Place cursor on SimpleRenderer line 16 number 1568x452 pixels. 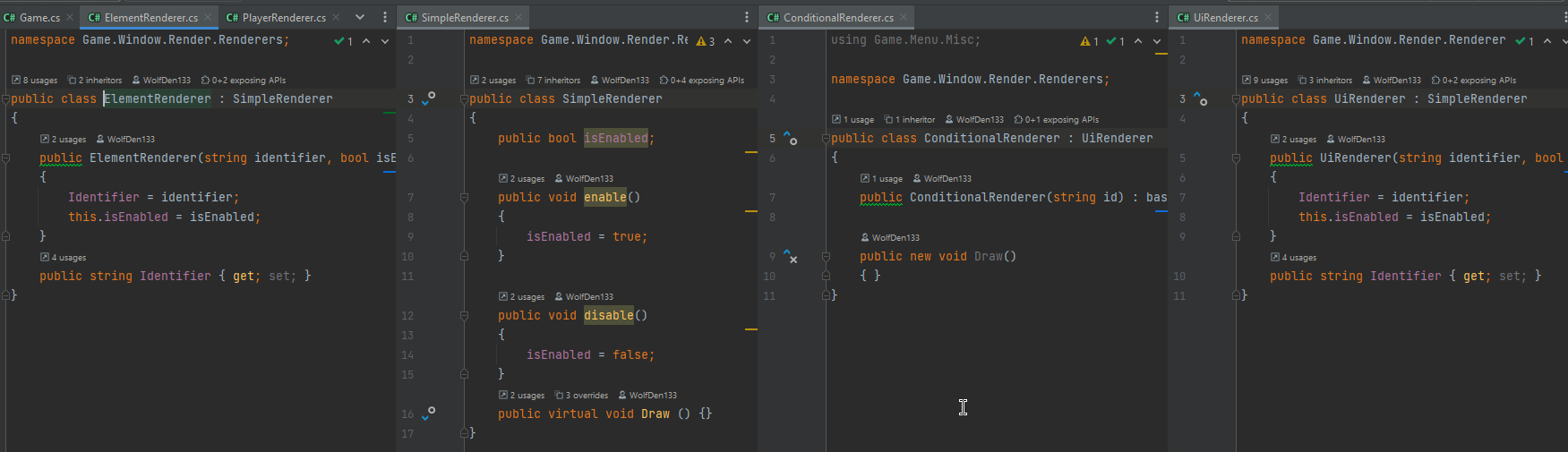tap(407, 414)
